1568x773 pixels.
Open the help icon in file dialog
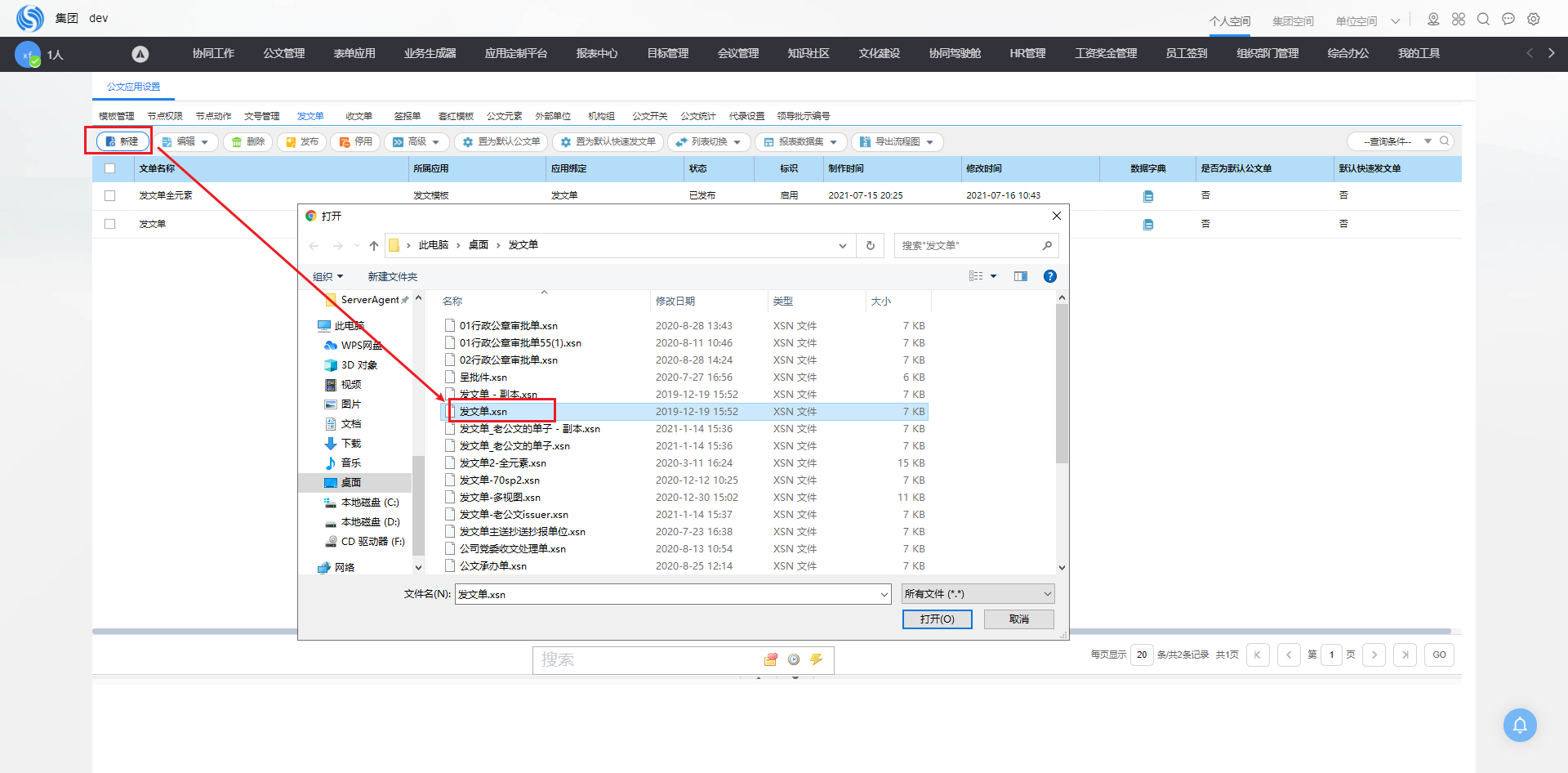tap(1050, 276)
